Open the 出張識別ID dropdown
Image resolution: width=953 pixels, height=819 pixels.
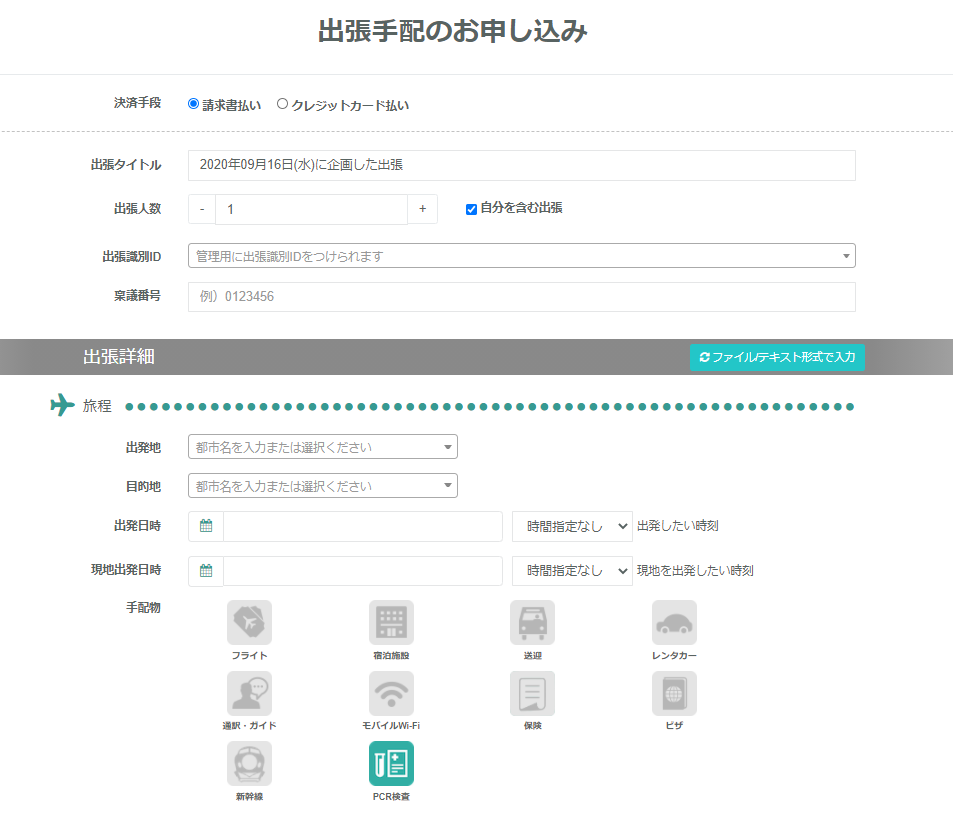521,256
